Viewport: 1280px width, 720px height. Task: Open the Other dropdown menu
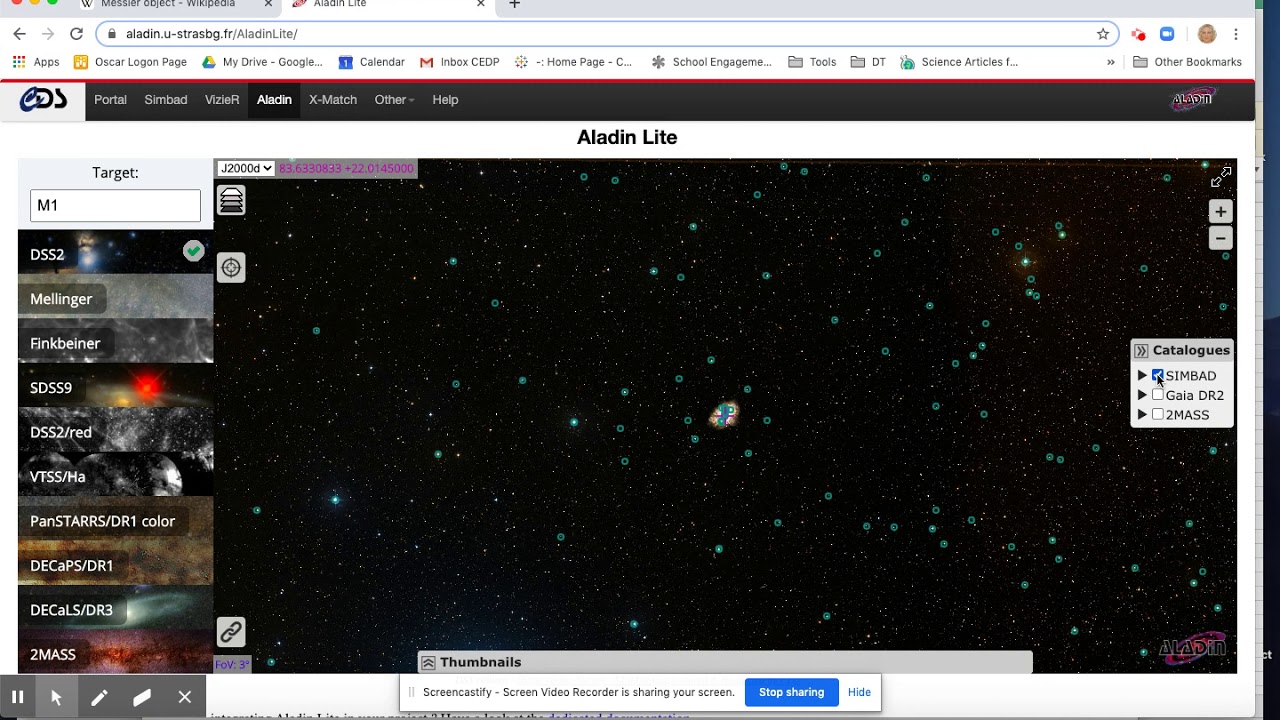394,100
